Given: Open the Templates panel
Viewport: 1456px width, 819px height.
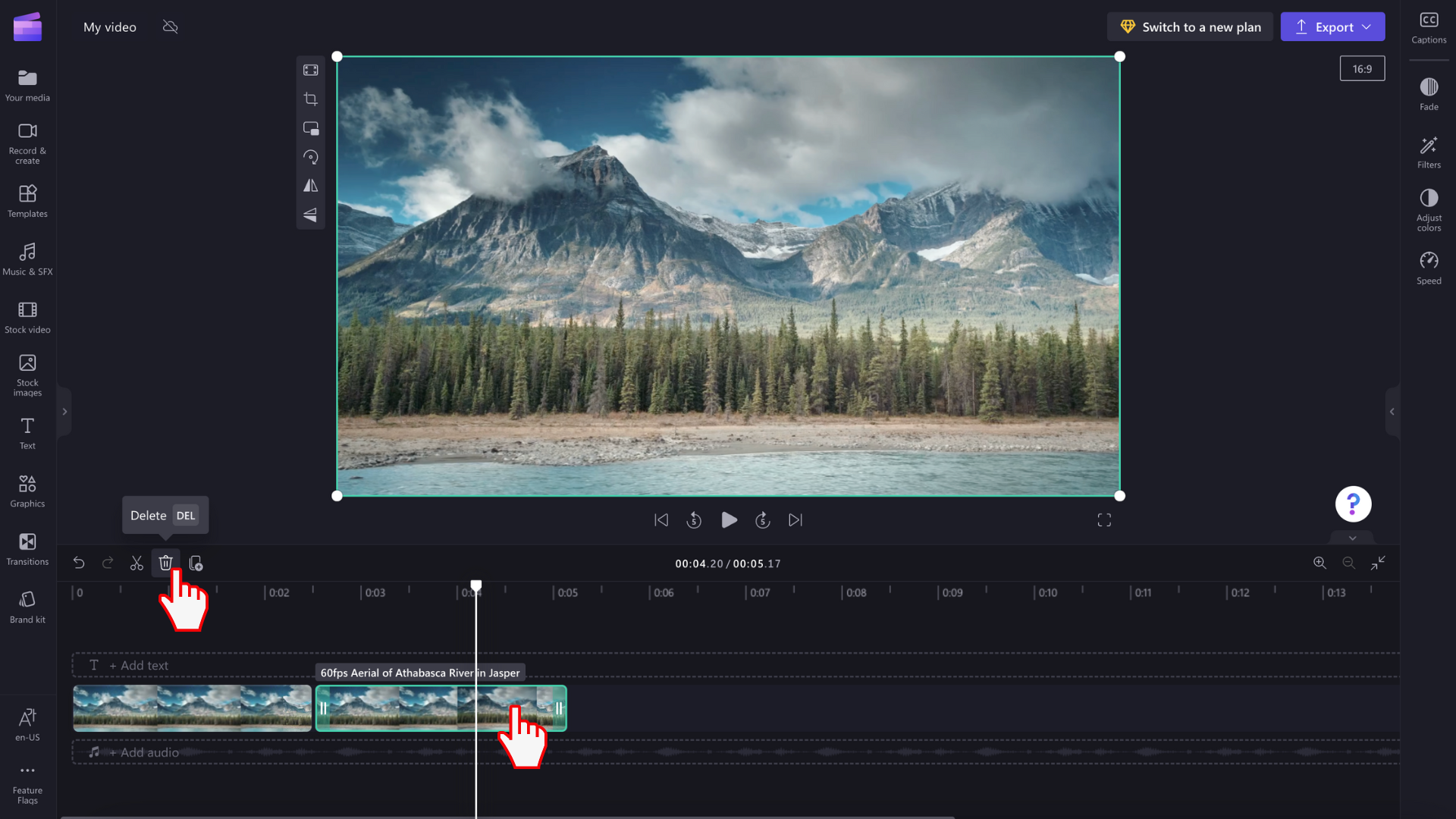Looking at the screenshot, I should pyautogui.click(x=27, y=202).
